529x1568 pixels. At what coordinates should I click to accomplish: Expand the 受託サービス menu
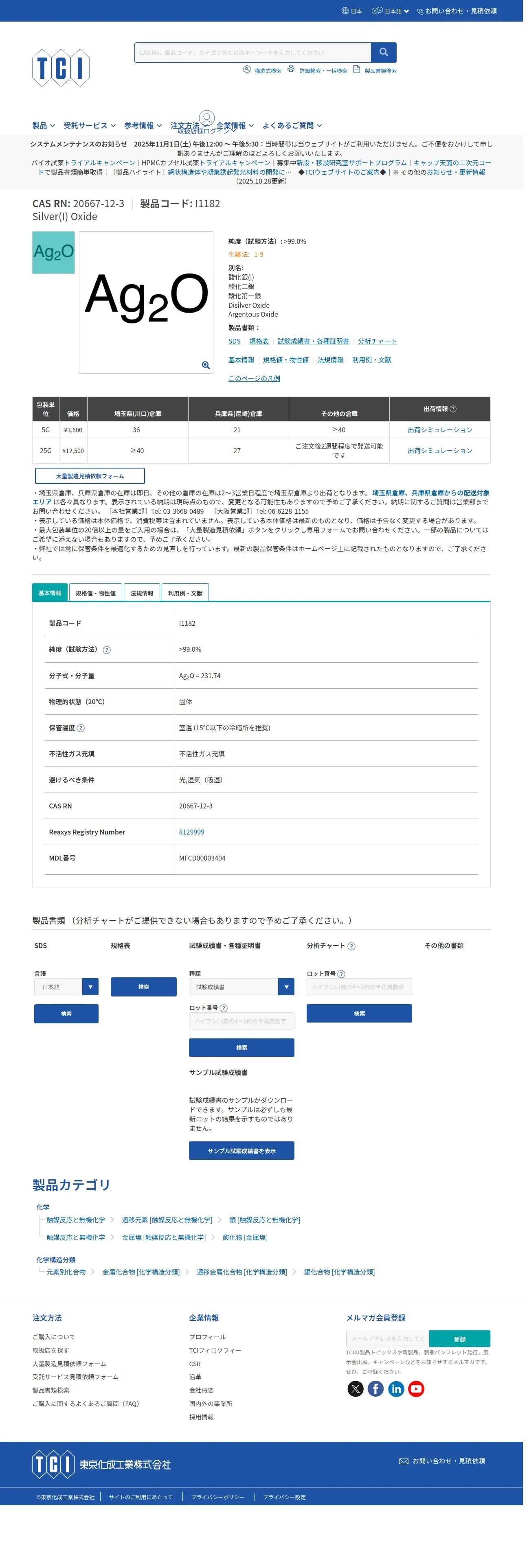(x=90, y=125)
